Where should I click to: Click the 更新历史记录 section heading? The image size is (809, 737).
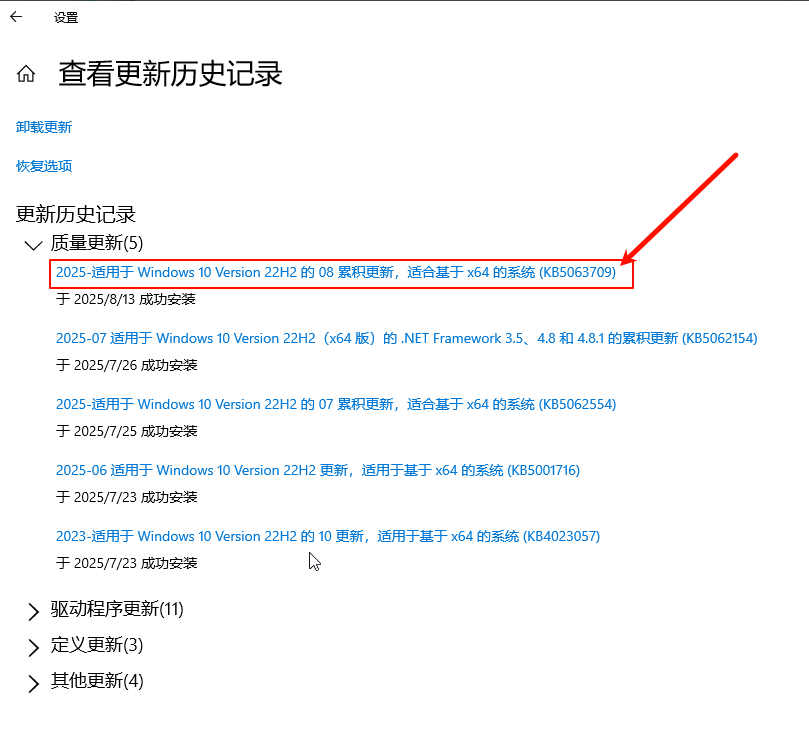coord(76,214)
